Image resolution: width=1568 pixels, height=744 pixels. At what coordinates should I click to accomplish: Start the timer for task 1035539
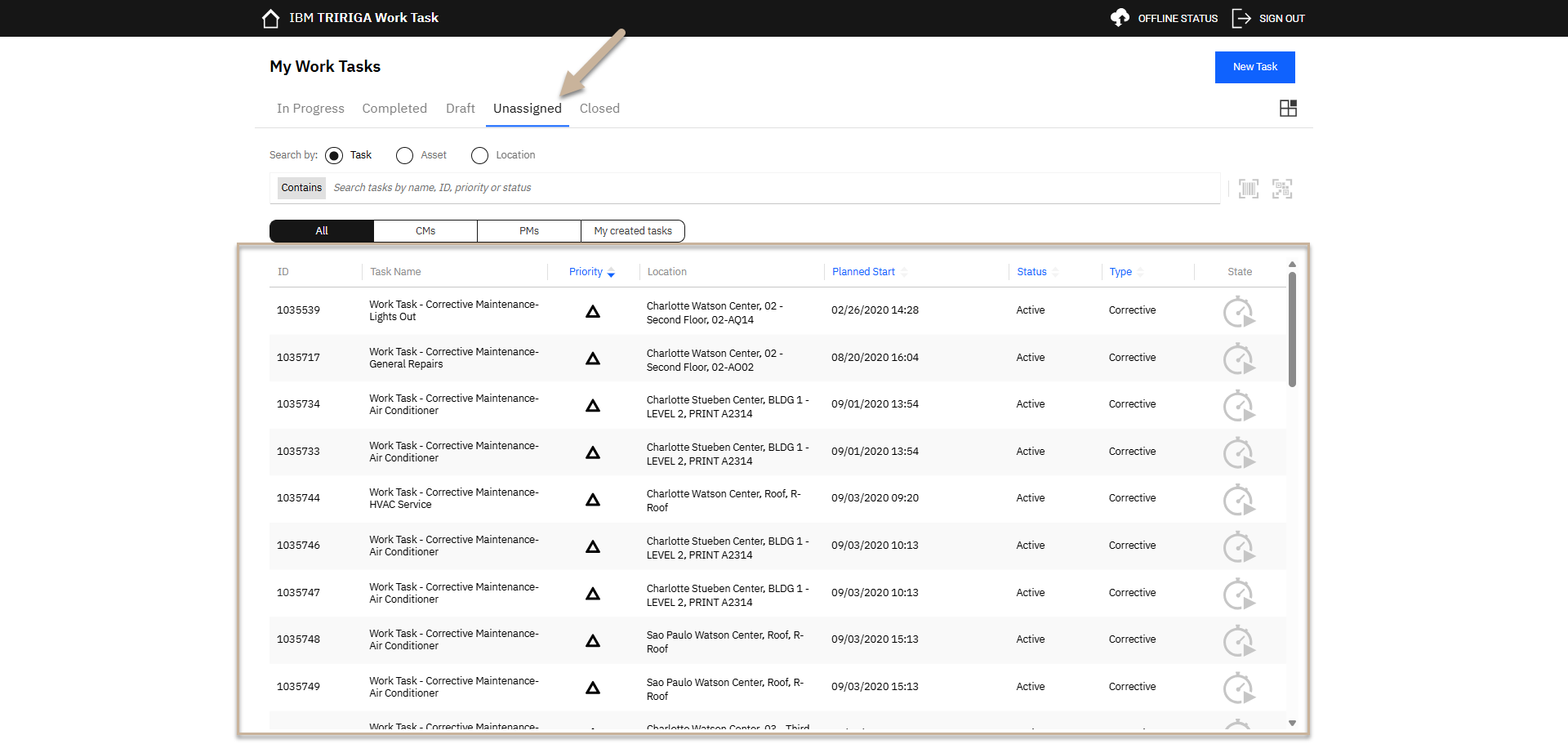pos(1239,313)
